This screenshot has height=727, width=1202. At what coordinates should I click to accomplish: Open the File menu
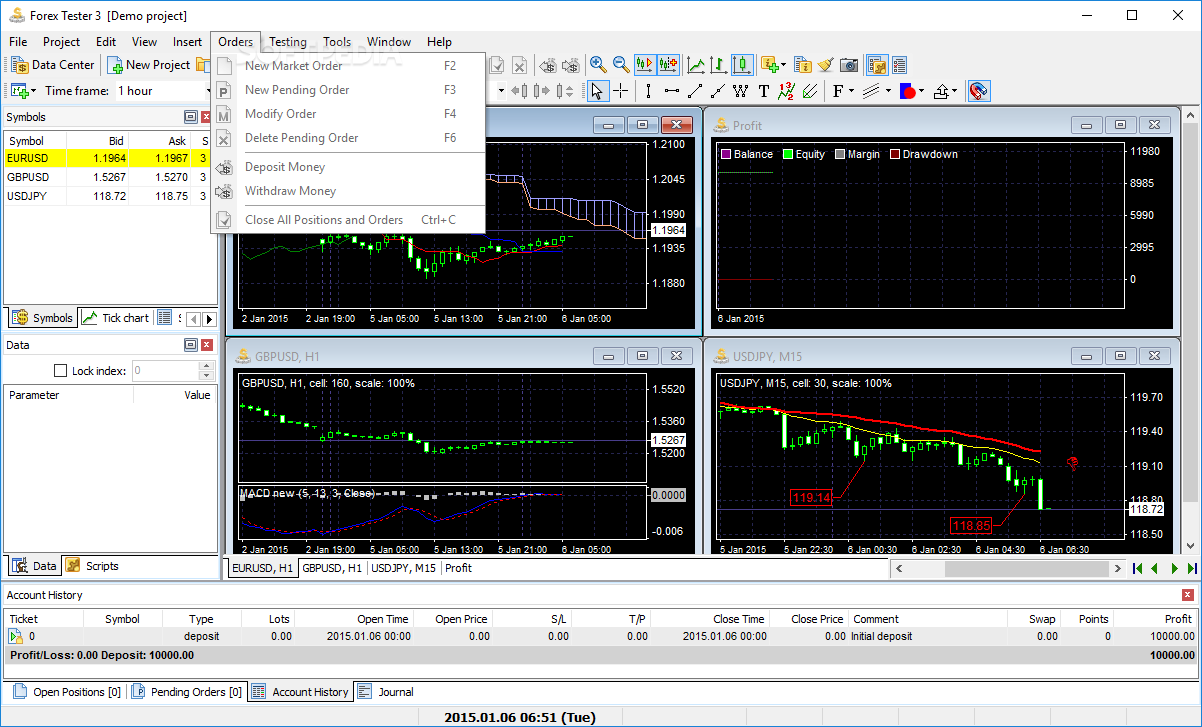pyautogui.click(x=18, y=42)
